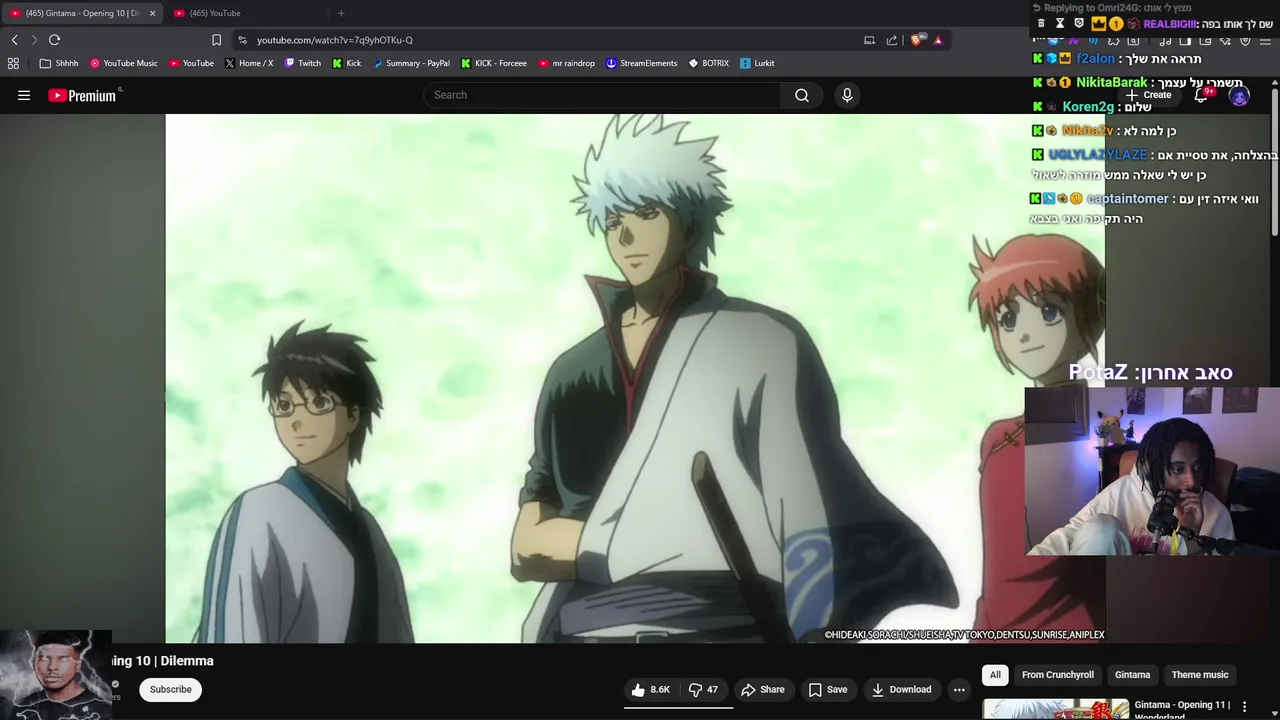Open the Lurkit bookmark
1280x720 pixels.
(x=757, y=63)
